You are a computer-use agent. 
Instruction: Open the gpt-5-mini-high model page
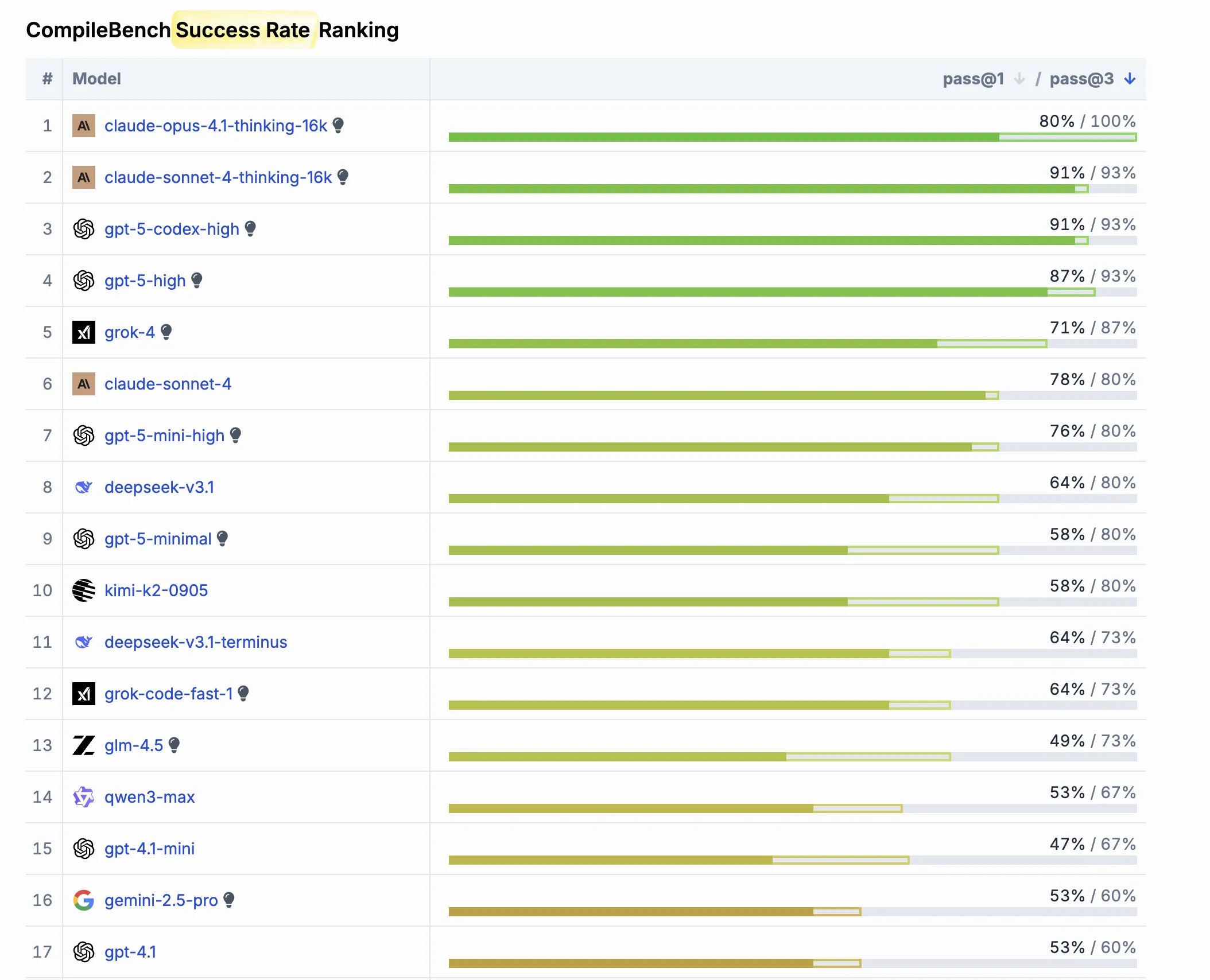click(x=164, y=435)
